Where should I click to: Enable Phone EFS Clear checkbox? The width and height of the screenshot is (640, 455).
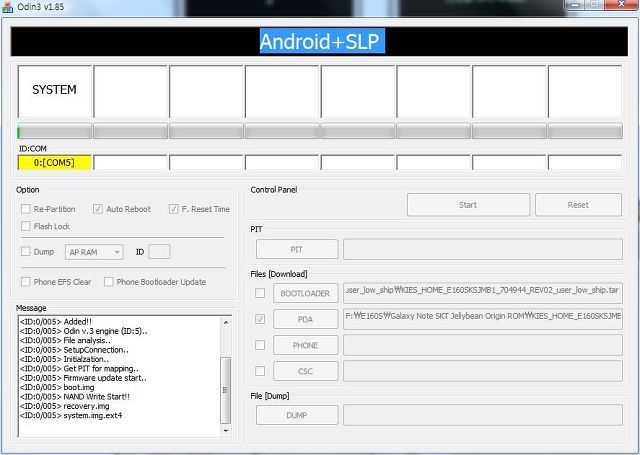(26, 282)
